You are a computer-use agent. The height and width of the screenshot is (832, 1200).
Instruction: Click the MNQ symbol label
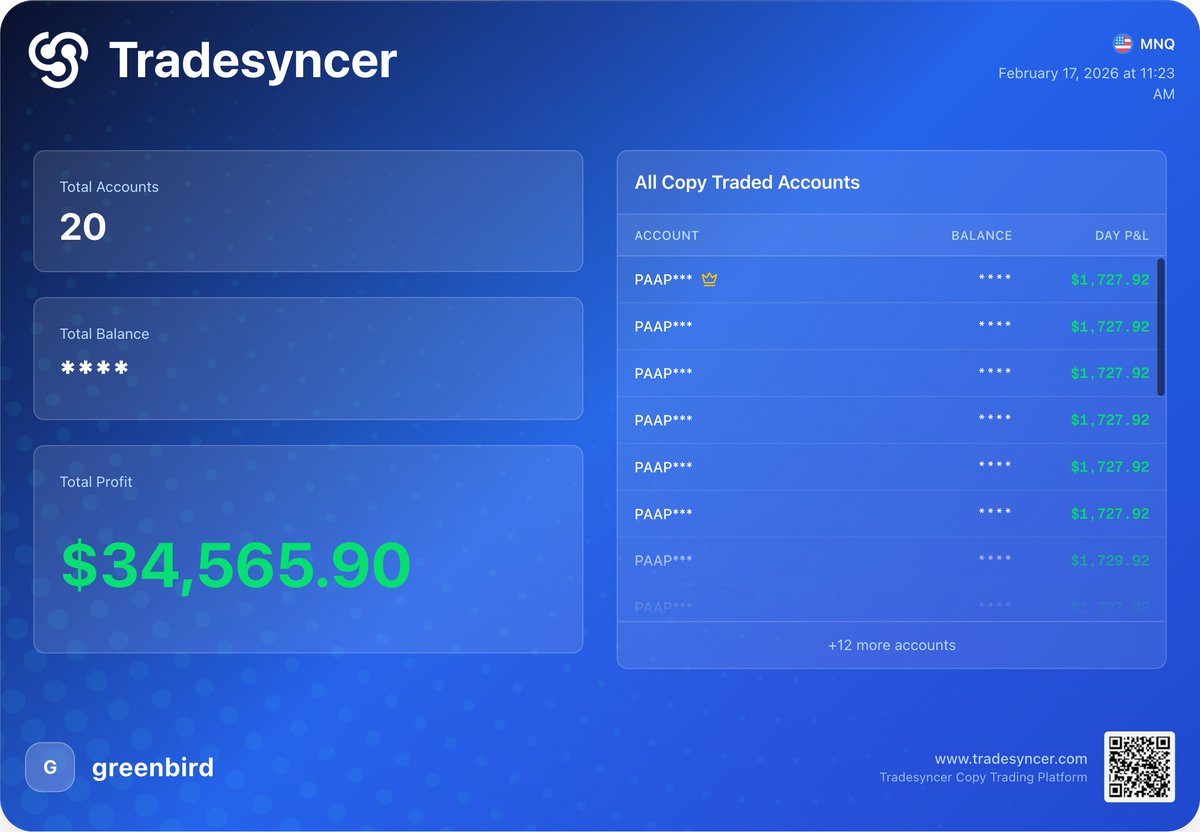pos(1157,44)
